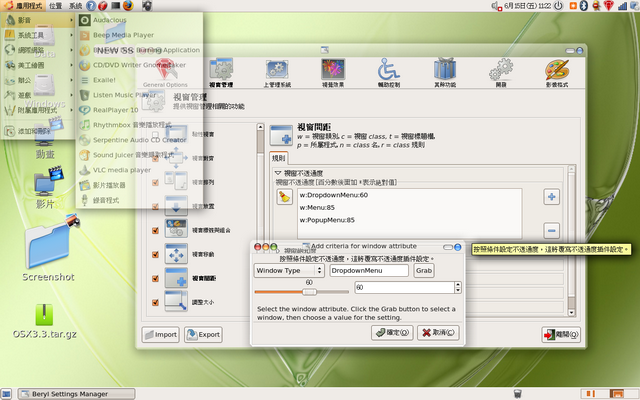Image resolution: width=640 pixels, height=400 pixels.
Task: Launch Firefox from the top panel
Action: [x=128, y=5]
